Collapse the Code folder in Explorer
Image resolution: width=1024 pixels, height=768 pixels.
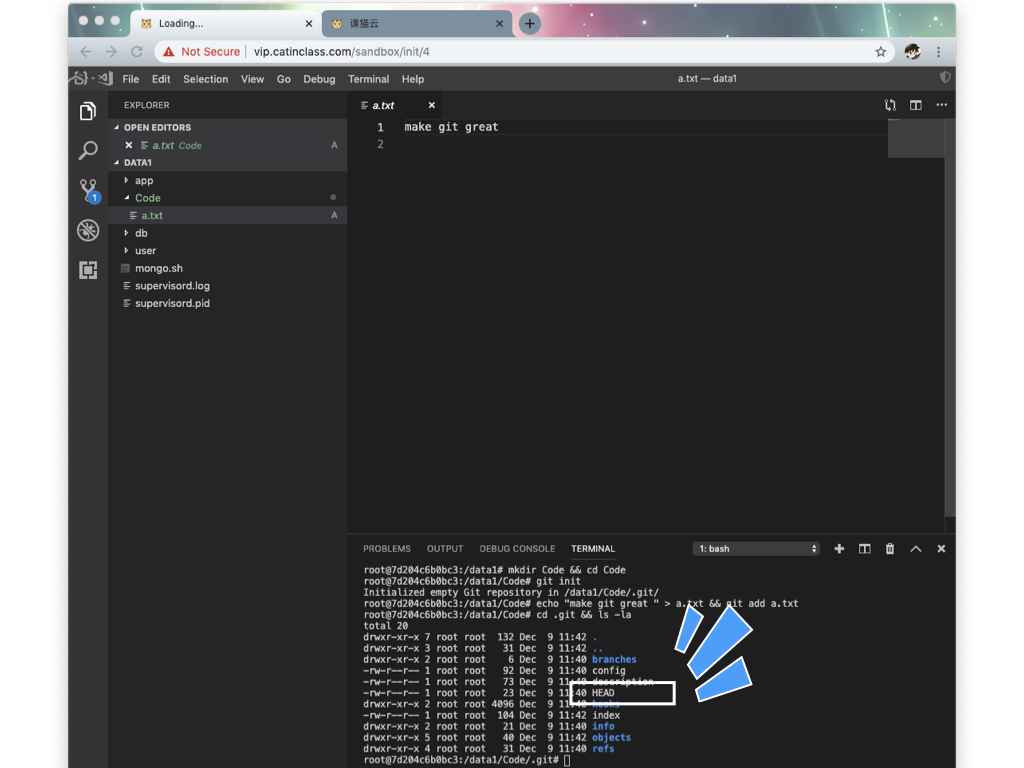pos(147,198)
